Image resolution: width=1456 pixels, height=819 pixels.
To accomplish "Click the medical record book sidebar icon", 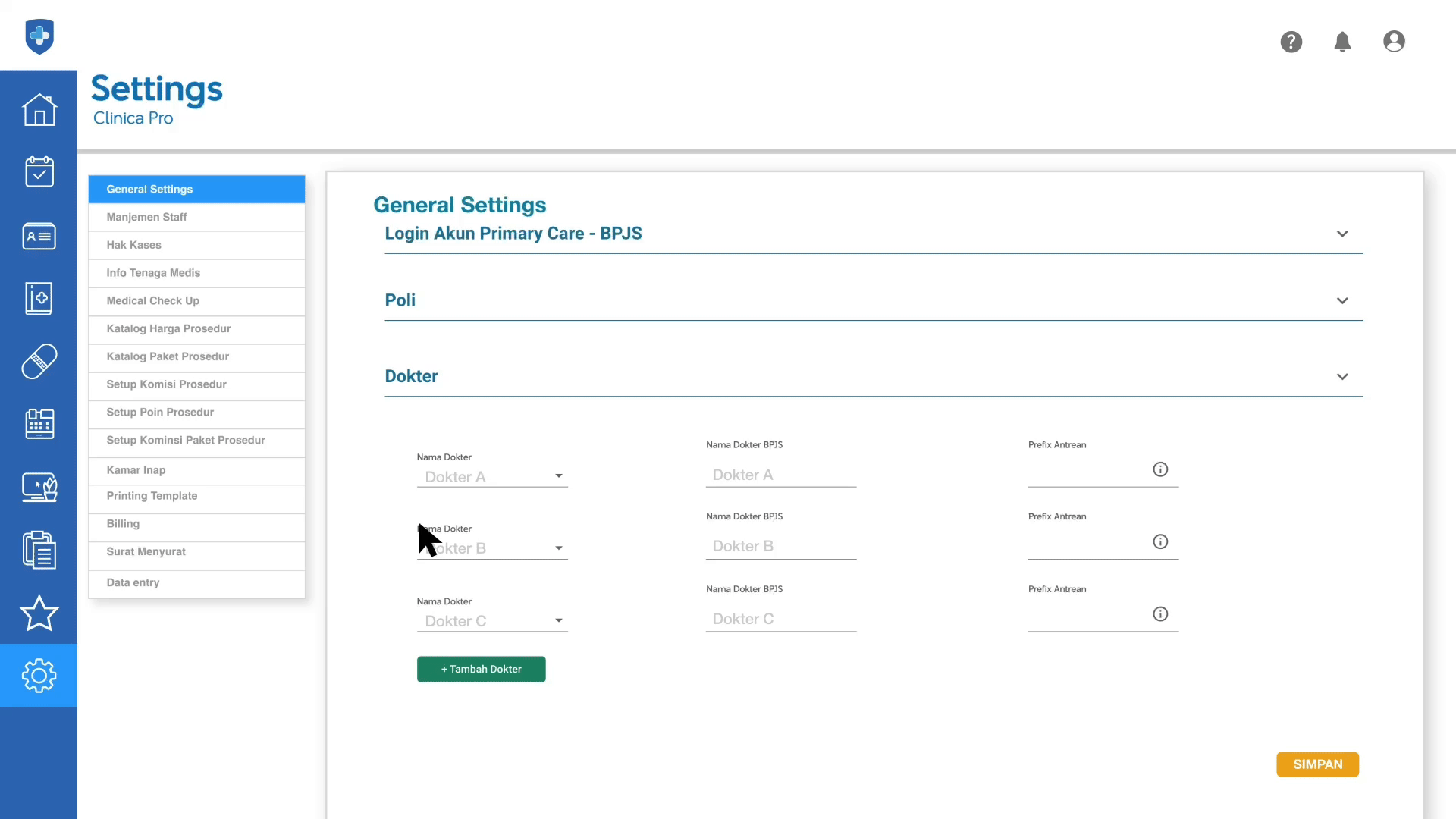I will pos(39,299).
